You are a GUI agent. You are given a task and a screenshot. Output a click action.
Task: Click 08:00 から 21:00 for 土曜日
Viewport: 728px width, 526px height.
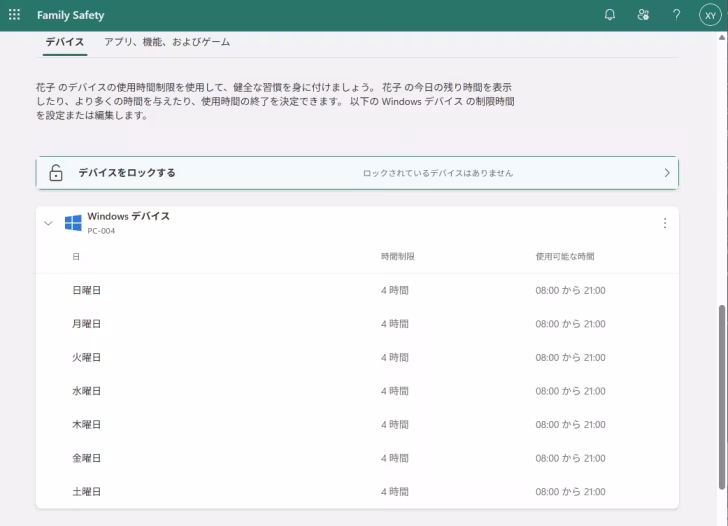(570, 492)
